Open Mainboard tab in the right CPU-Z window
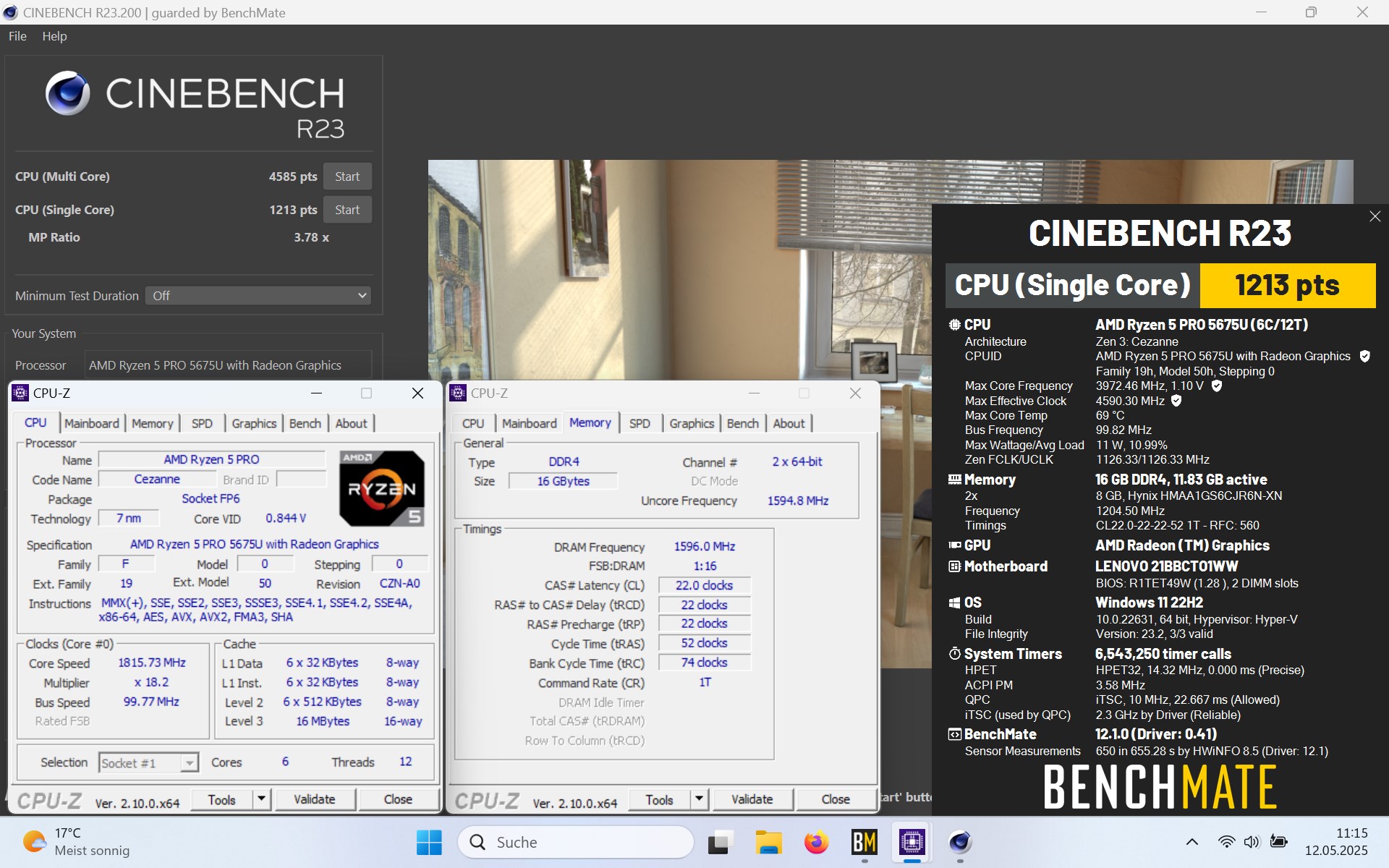 coord(530,423)
